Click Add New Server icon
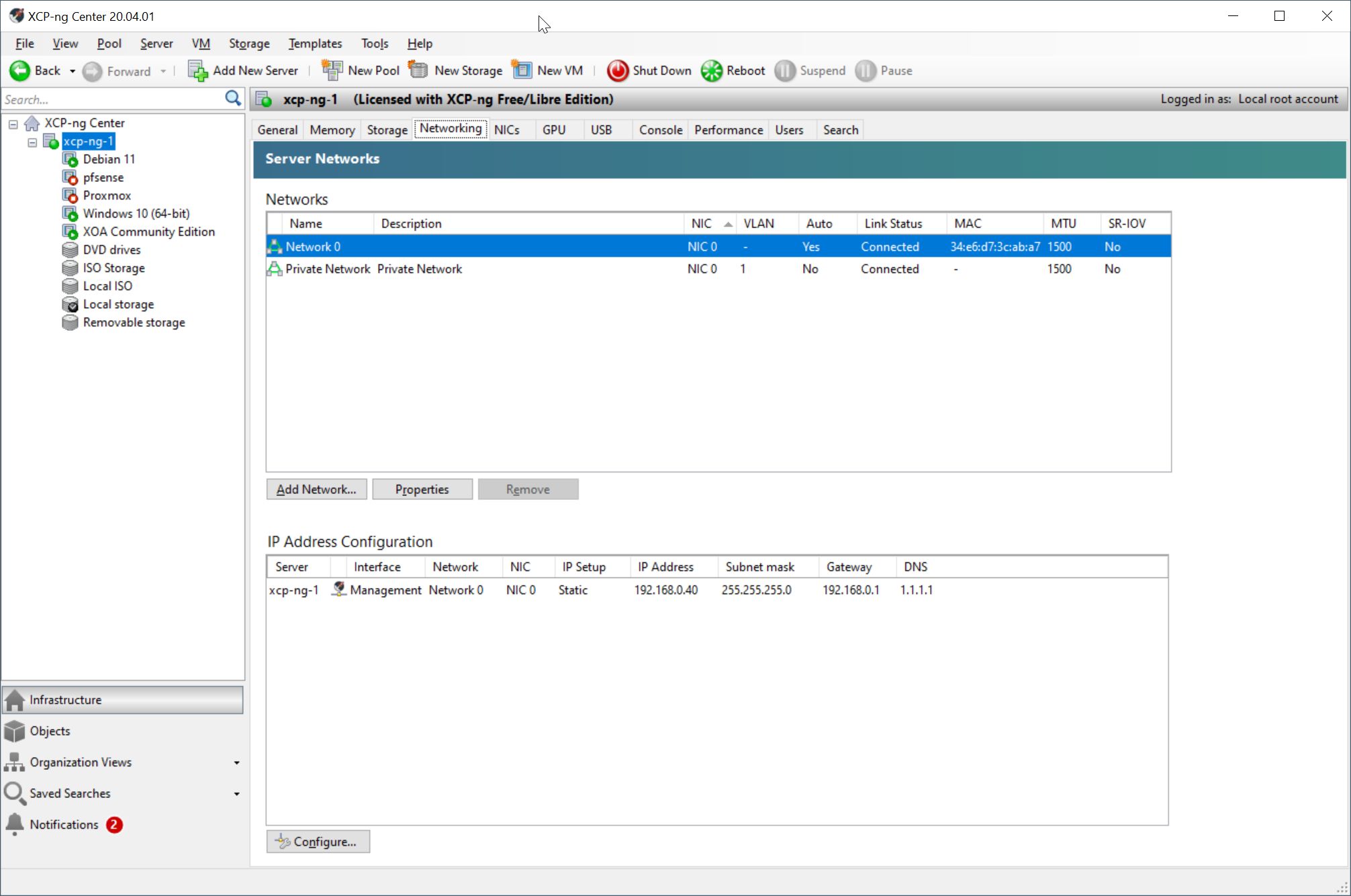 click(197, 70)
